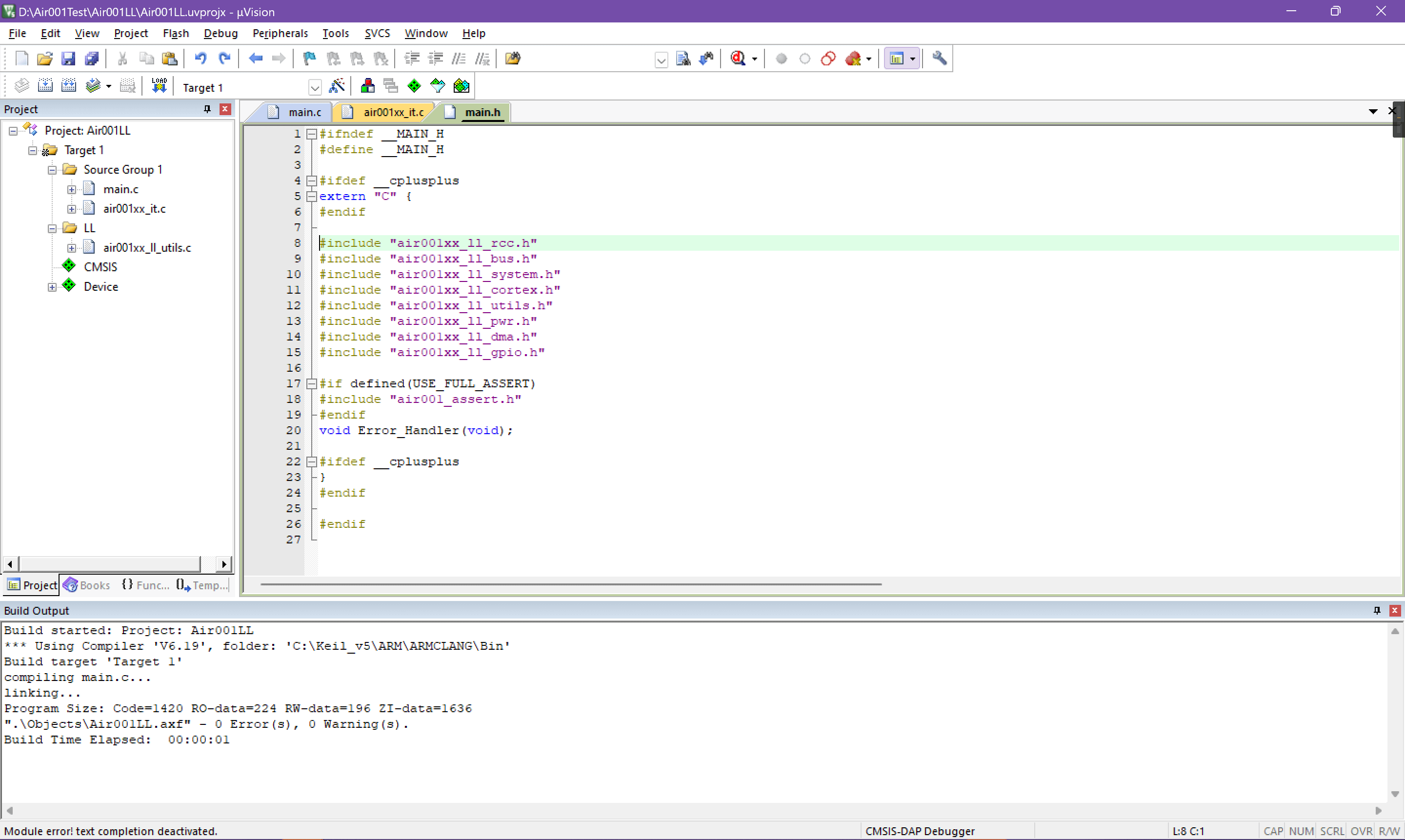This screenshot has width=1405, height=840.
Task: Click the Save All icon
Action: [92, 59]
